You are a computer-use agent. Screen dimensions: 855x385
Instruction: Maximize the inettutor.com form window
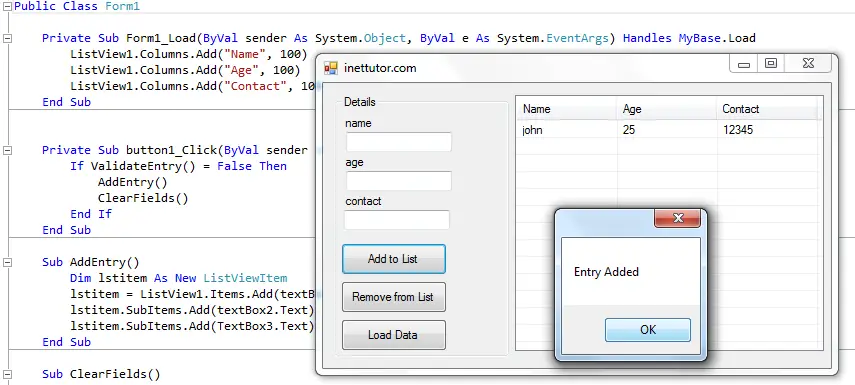click(x=770, y=64)
